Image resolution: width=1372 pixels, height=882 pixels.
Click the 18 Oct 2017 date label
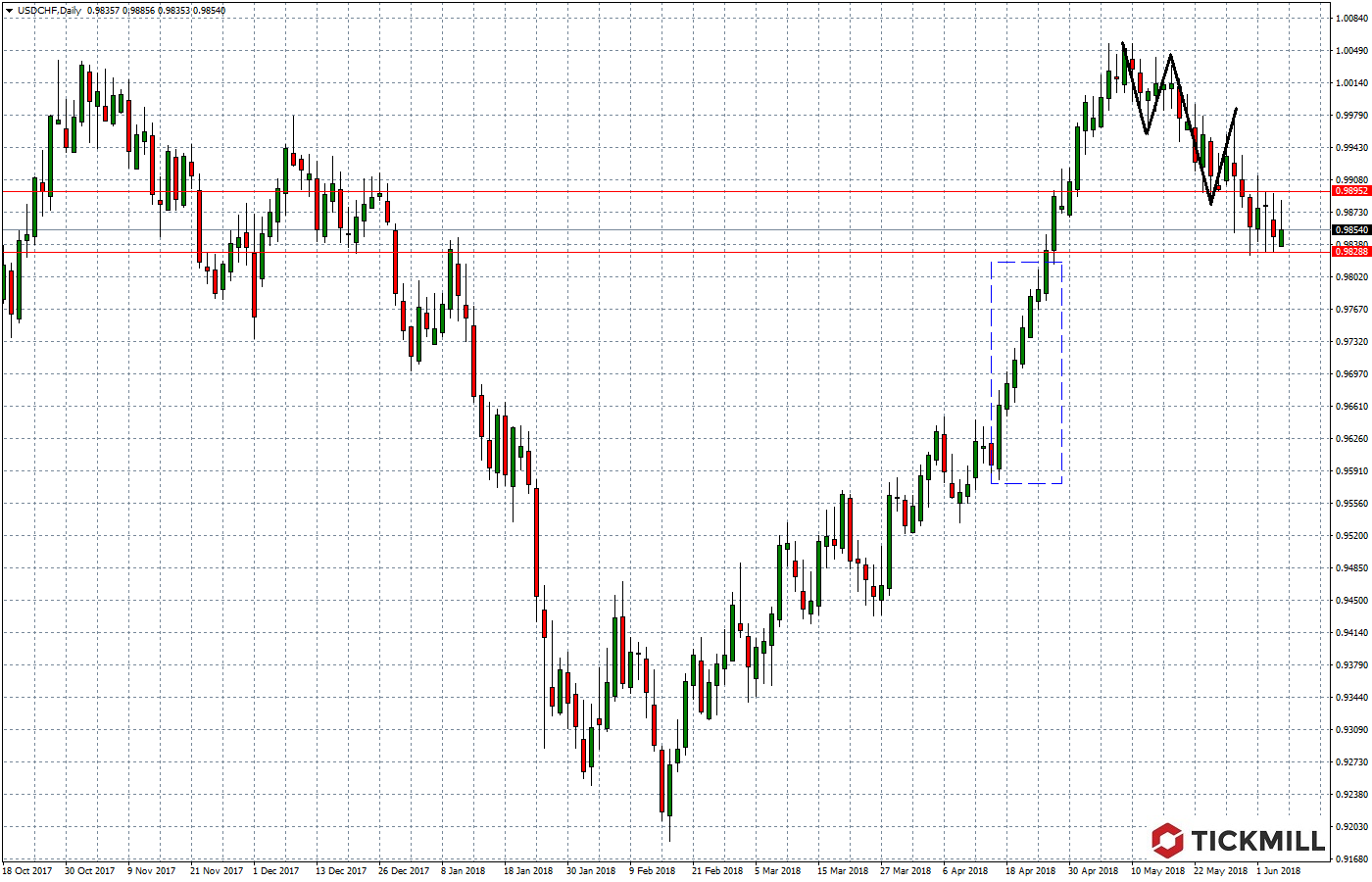tap(27, 870)
